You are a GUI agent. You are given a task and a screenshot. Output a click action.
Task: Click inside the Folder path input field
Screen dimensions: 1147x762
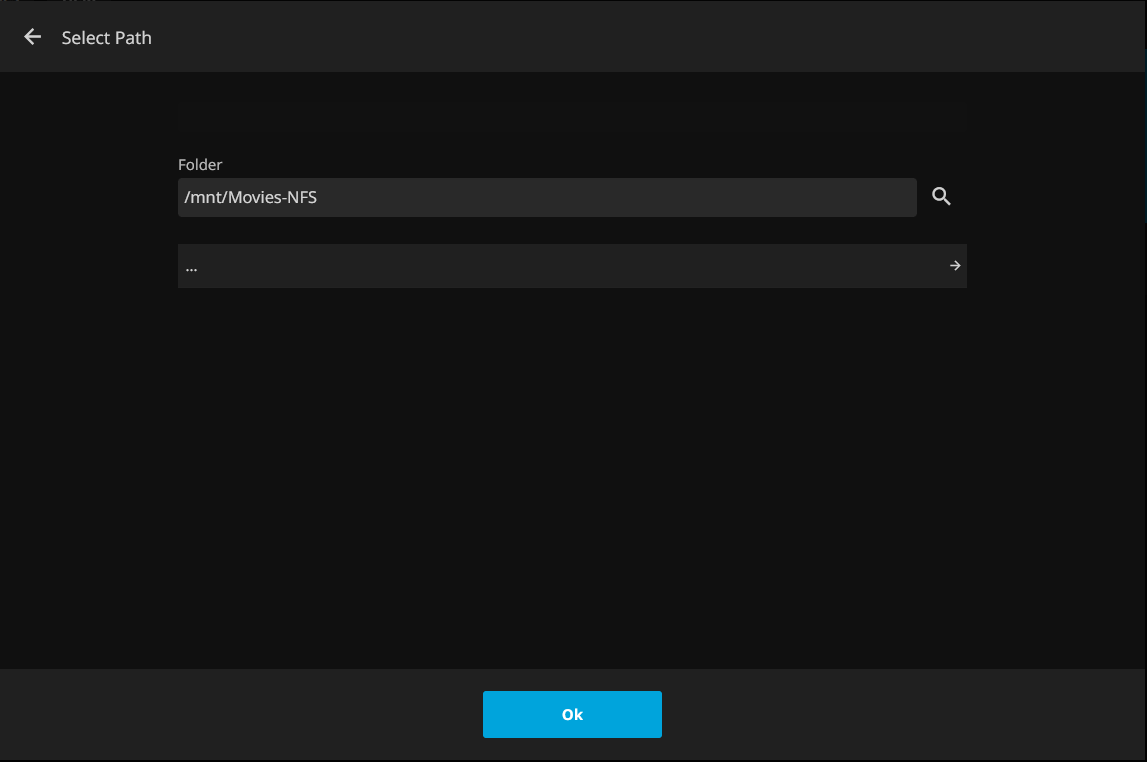[546, 198]
